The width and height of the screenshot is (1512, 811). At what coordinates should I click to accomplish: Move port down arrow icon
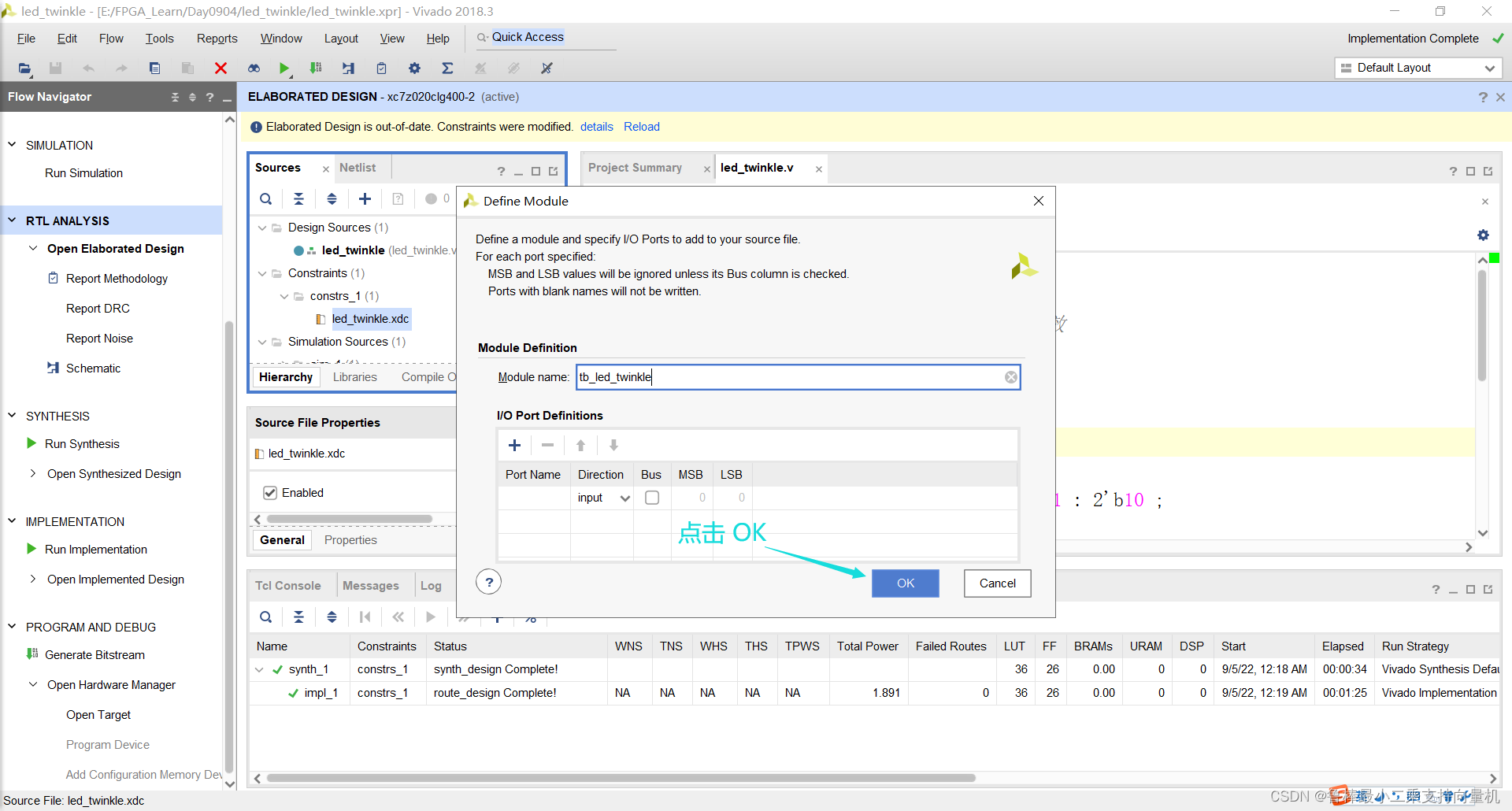[613, 446]
